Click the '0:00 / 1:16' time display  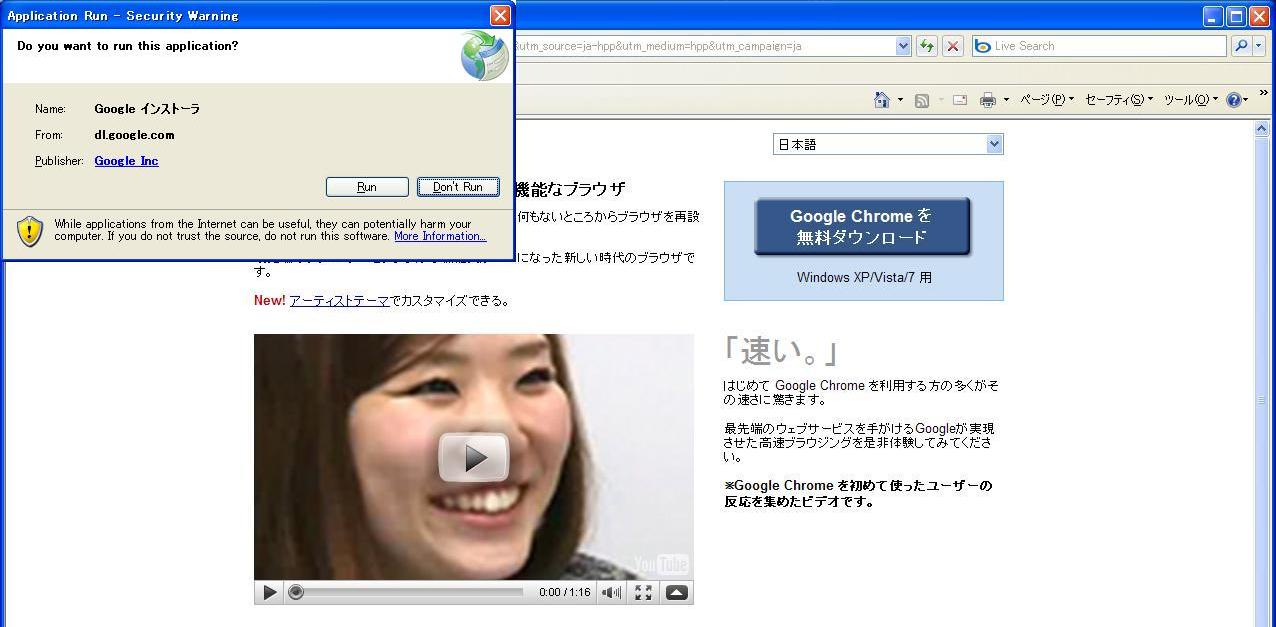565,592
